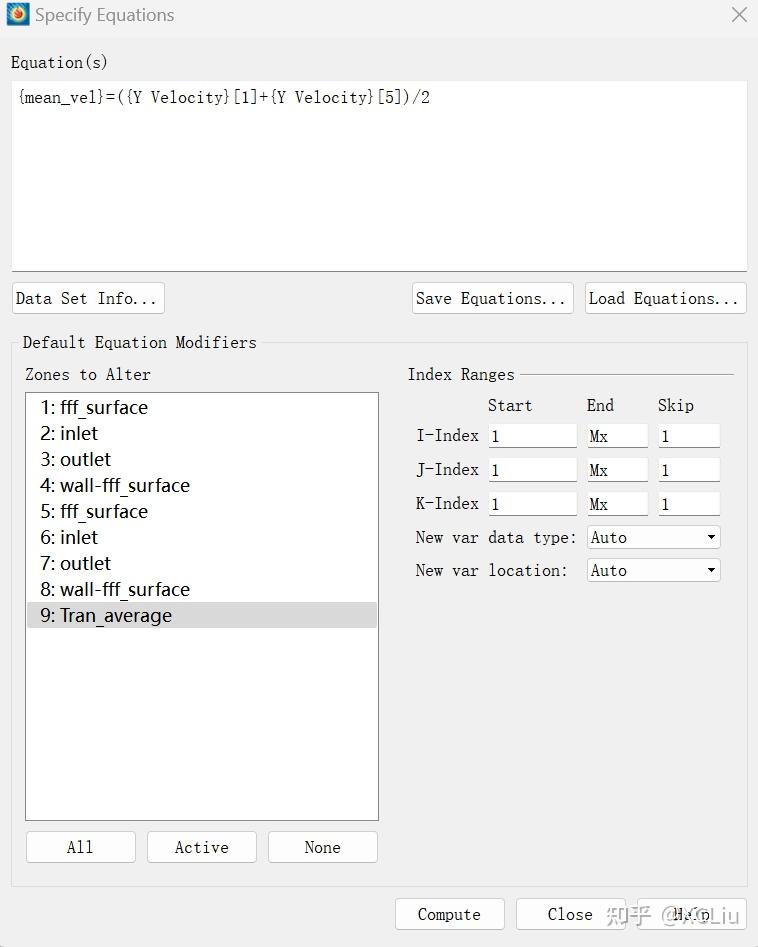Click Load Equations button
This screenshot has width=758, height=947.
coord(665,298)
